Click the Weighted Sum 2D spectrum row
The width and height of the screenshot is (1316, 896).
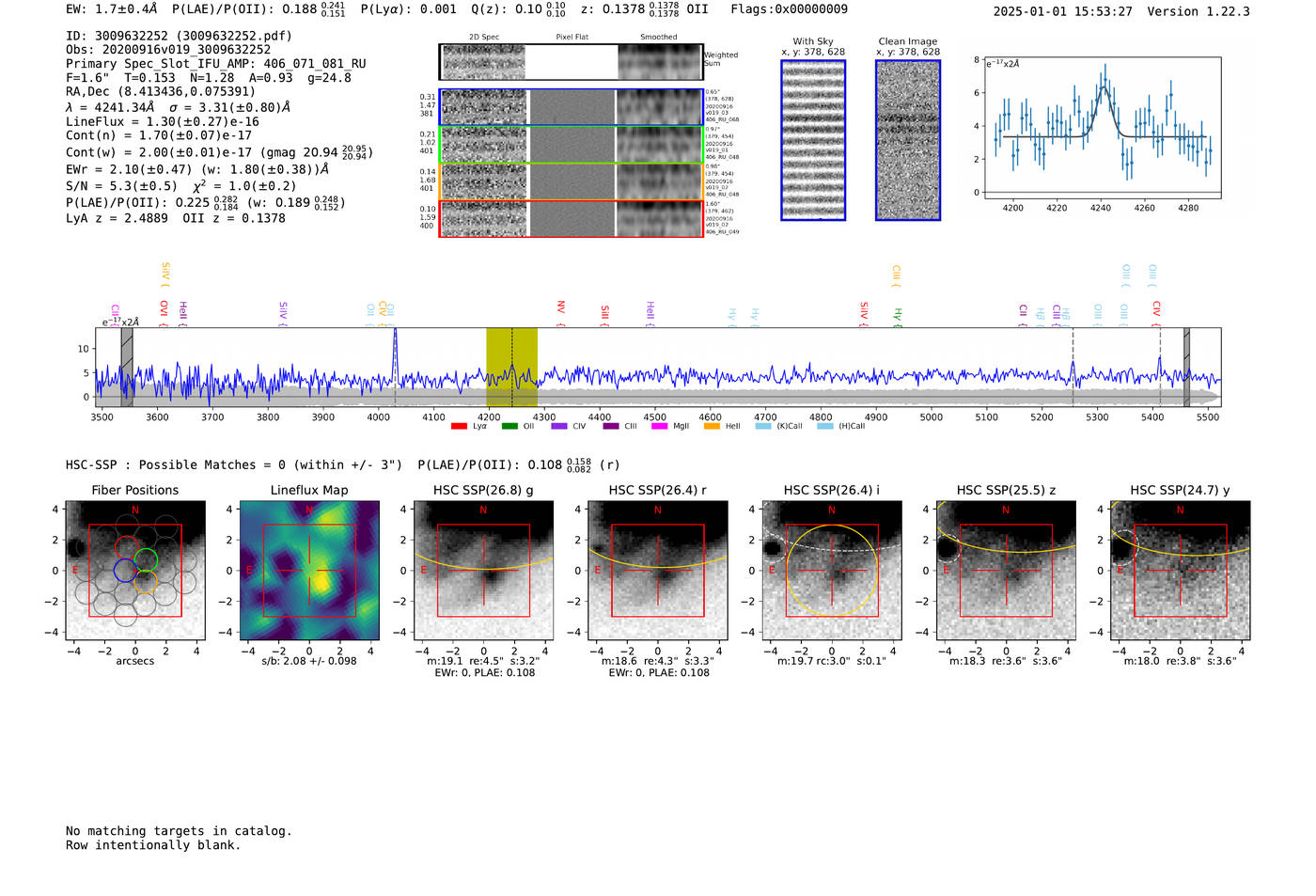click(x=572, y=62)
